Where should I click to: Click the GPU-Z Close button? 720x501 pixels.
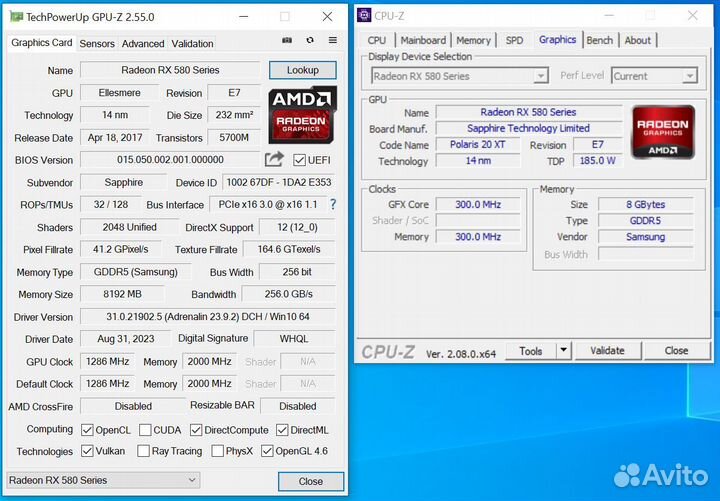tap(311, 481)
